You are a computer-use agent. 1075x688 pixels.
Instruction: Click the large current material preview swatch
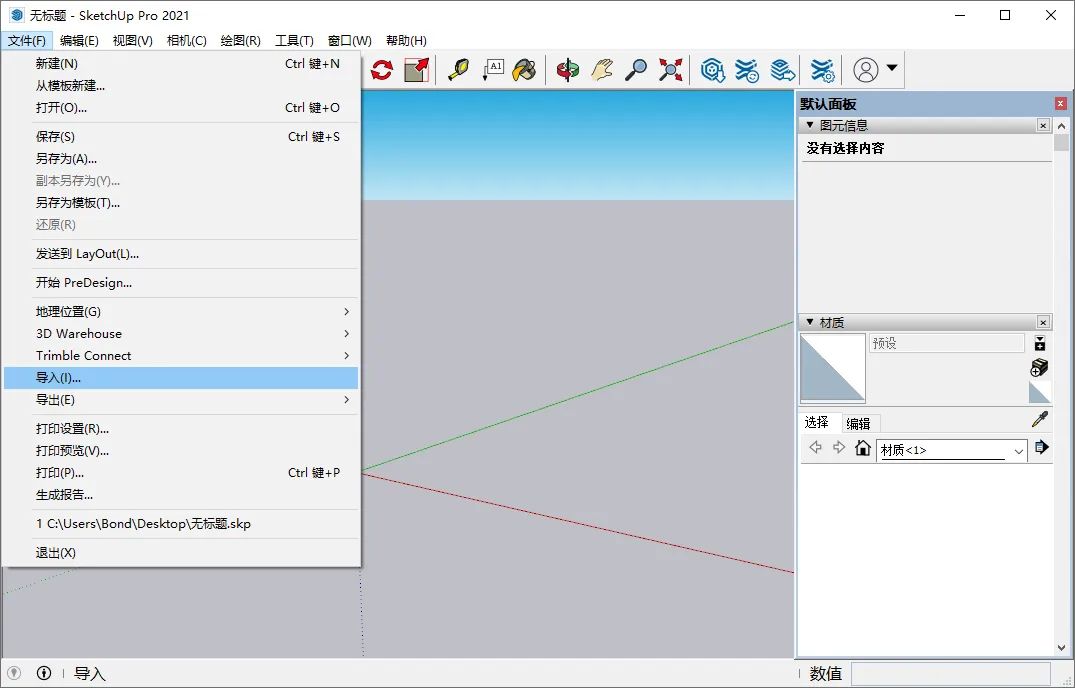pos(832,367)
